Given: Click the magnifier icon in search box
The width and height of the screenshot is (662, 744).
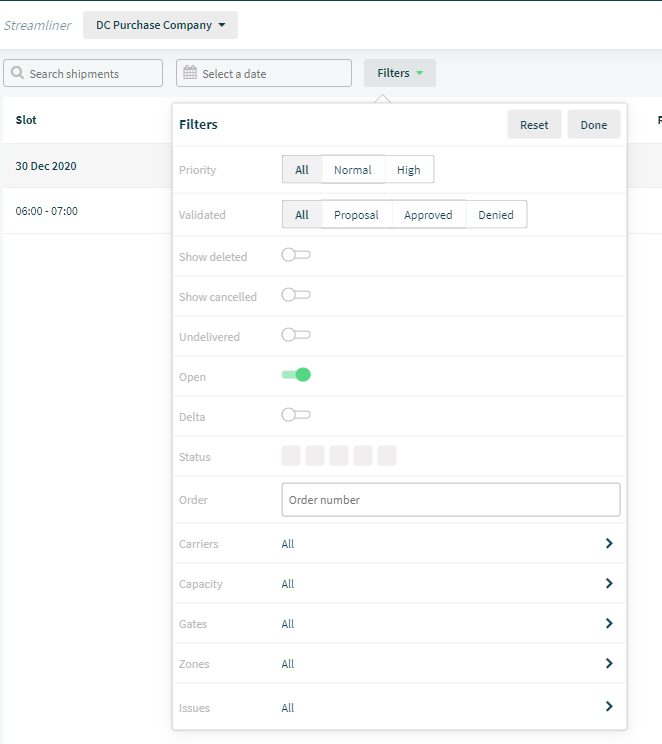Looking at the screenshot, I should tap(17, 73).
